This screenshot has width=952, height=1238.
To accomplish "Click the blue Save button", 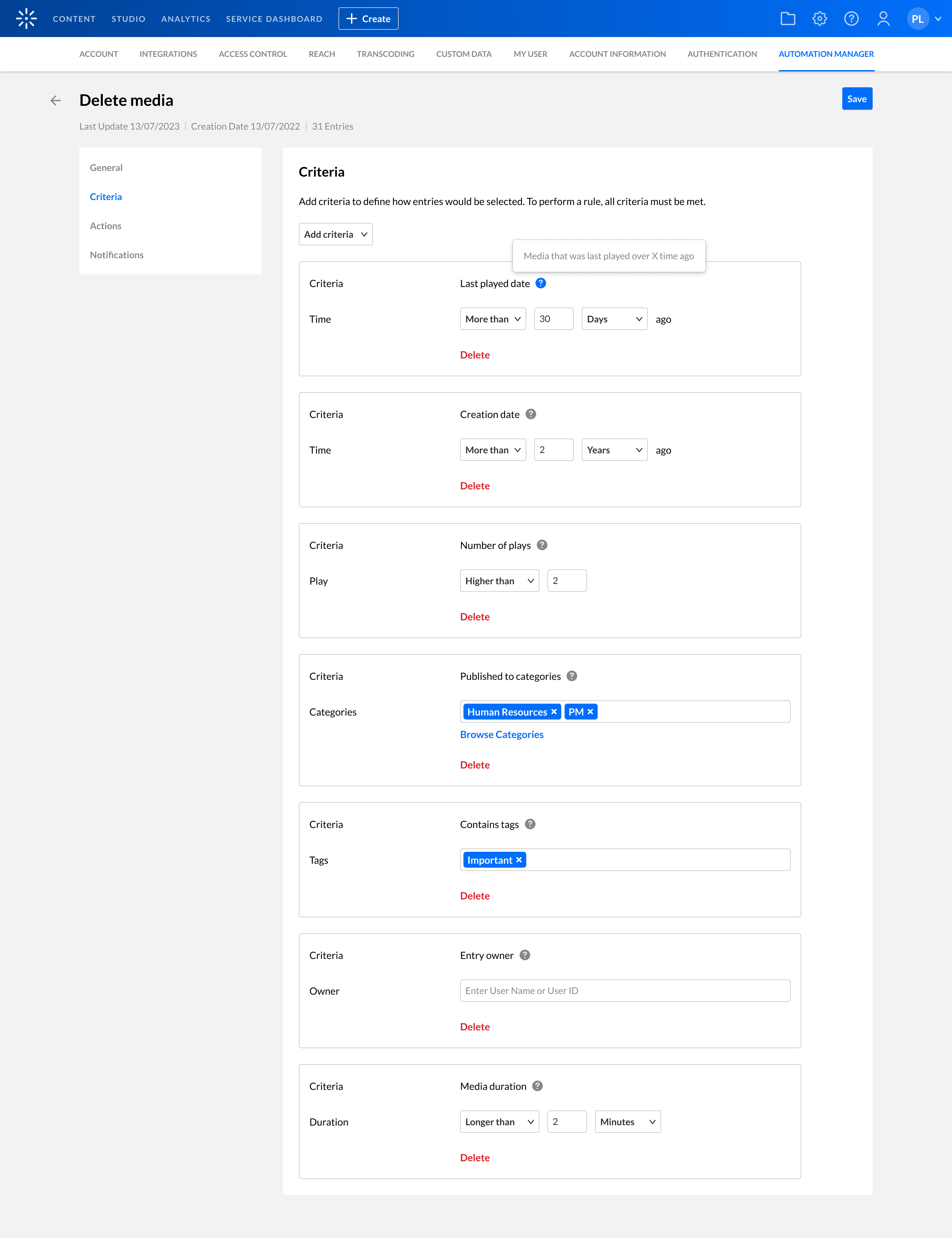I will 857,99.
